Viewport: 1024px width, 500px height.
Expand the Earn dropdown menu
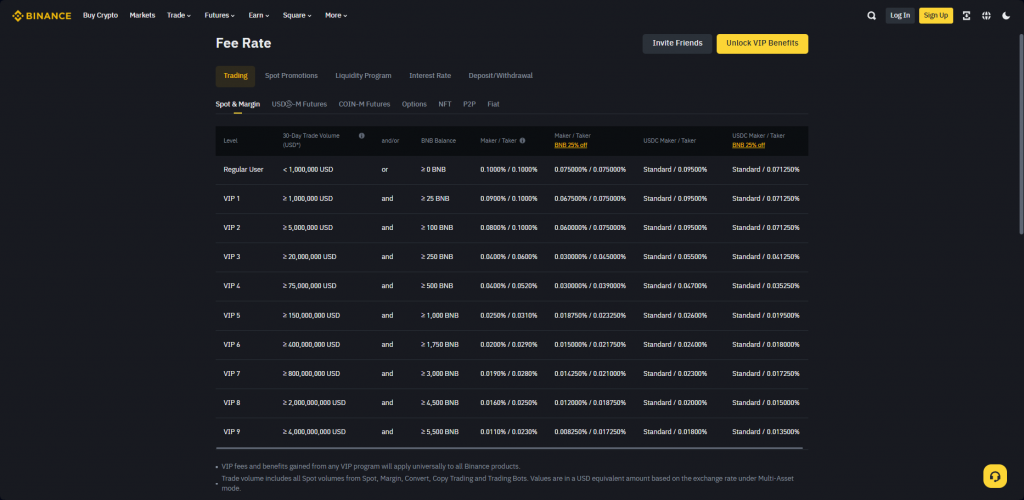(259, 16)
